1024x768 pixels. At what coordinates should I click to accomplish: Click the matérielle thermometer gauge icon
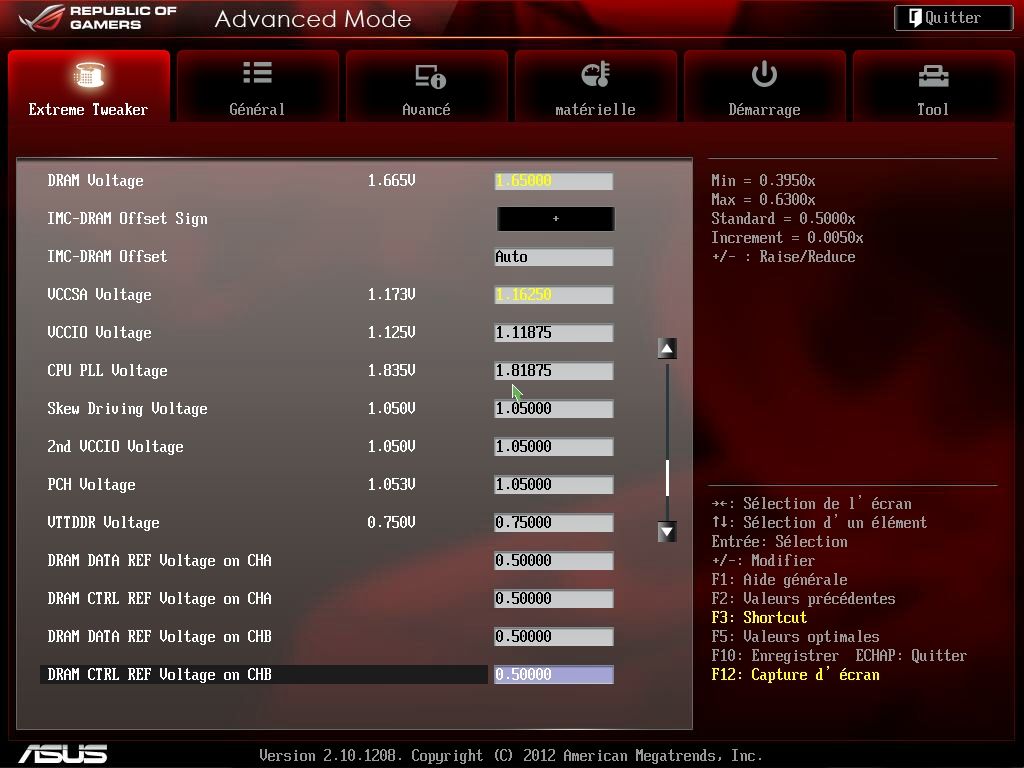[x=596, y=74]
